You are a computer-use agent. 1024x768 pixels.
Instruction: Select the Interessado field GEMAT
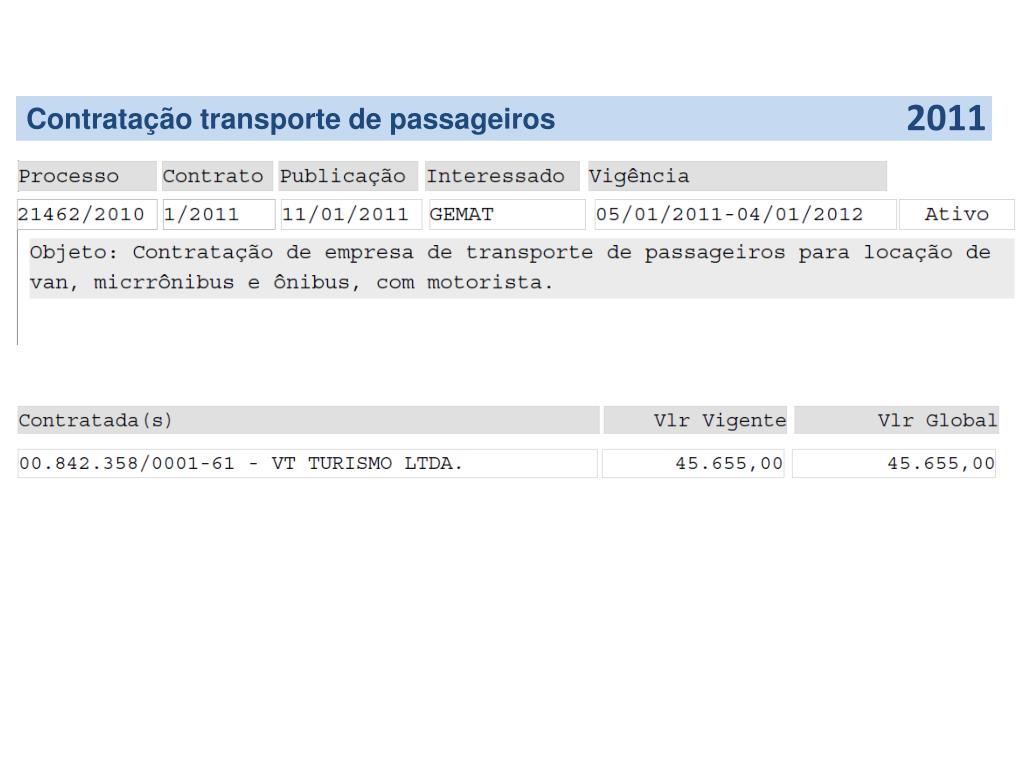tap(507, 214)
